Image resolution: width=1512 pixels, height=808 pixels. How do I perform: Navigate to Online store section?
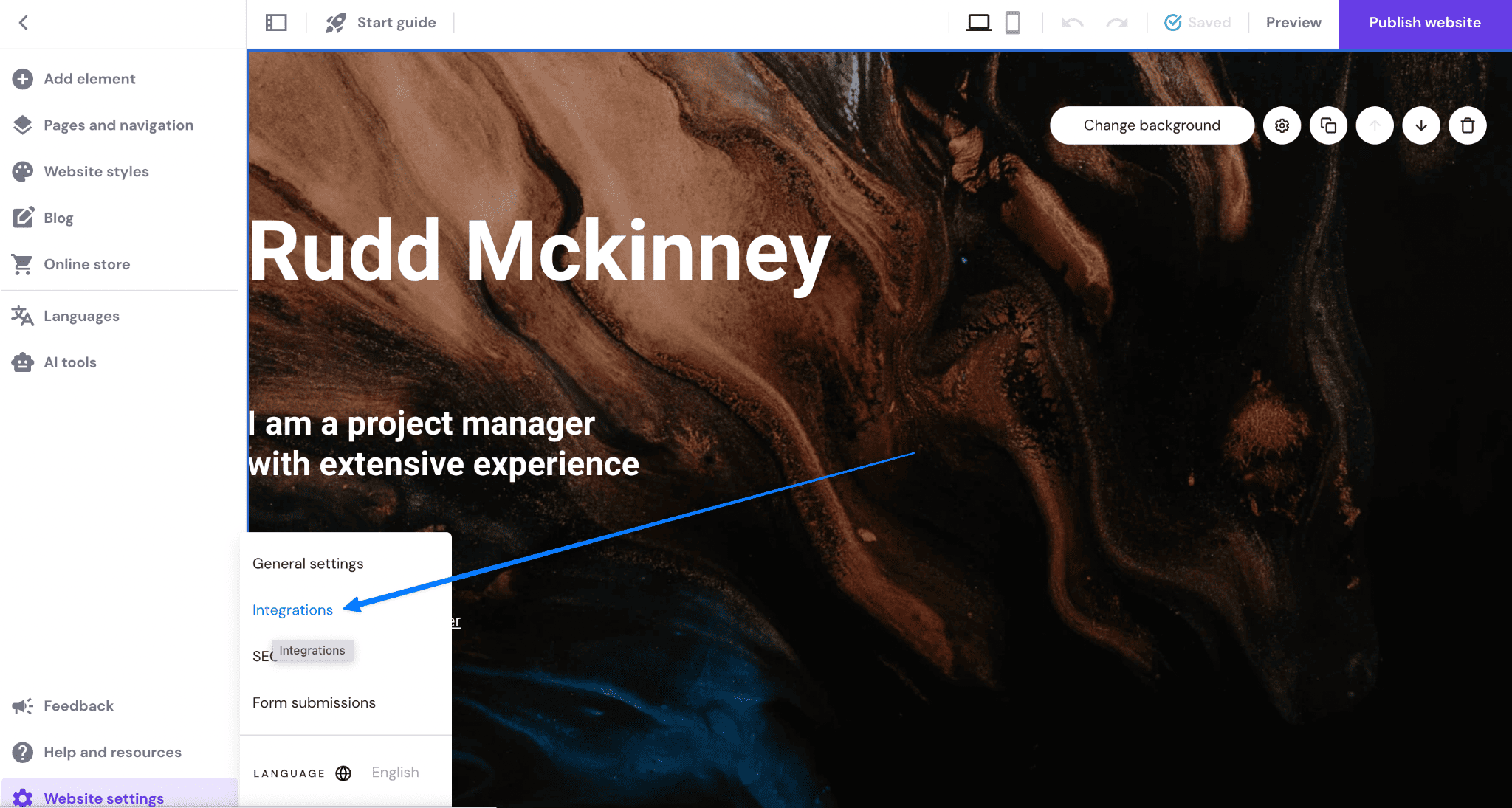click(x=87, y=264)
